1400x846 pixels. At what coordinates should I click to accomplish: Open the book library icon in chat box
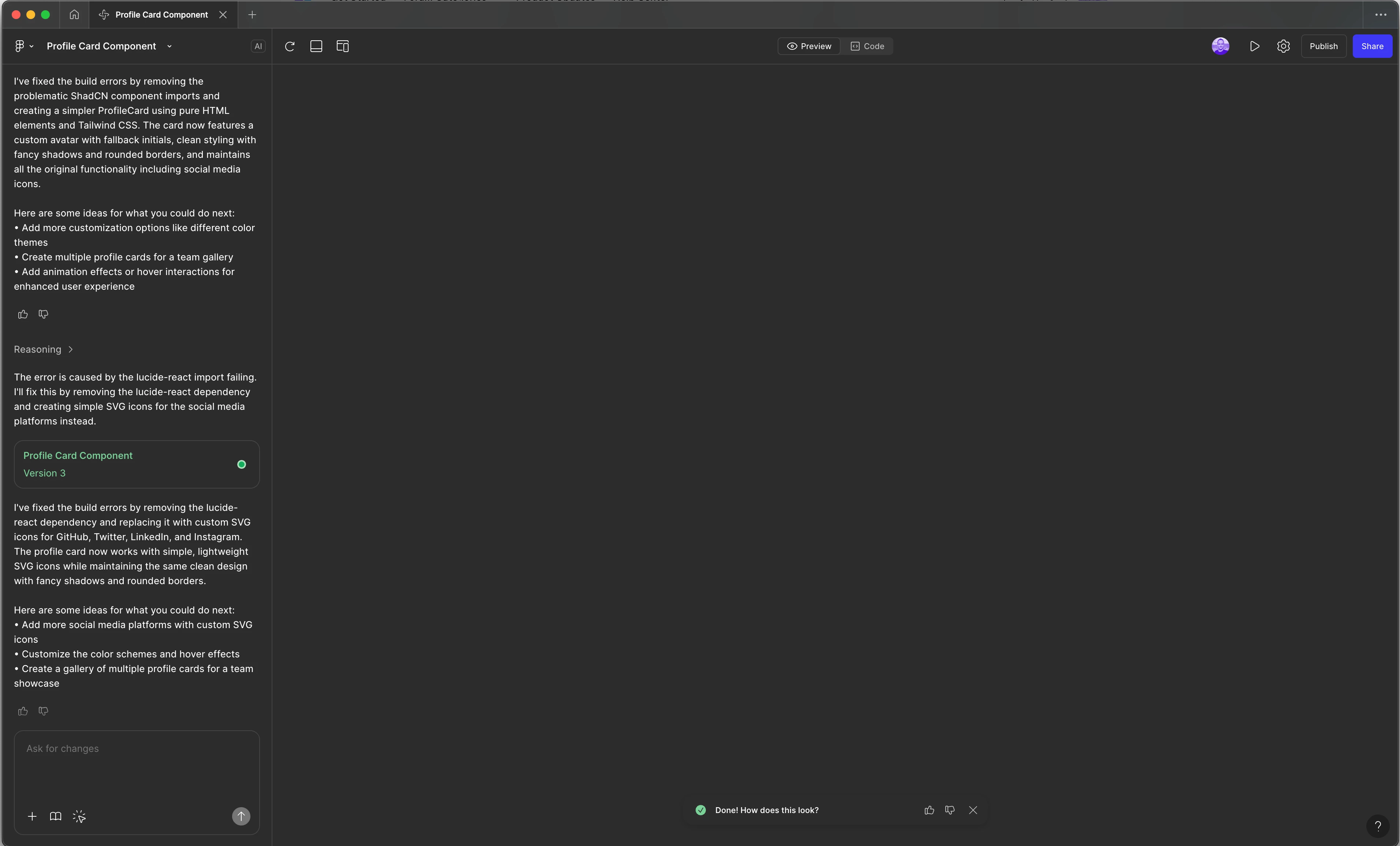[56, 816]
